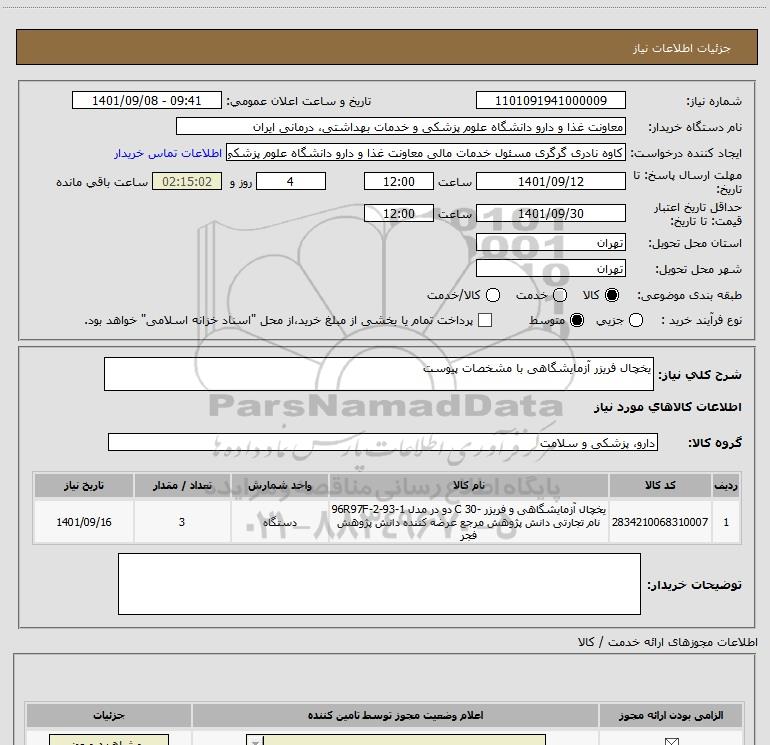The height and width of the screenshot is (745, 770).
Task: Click the نام کالا column header
Action: [x=468, y=486]
